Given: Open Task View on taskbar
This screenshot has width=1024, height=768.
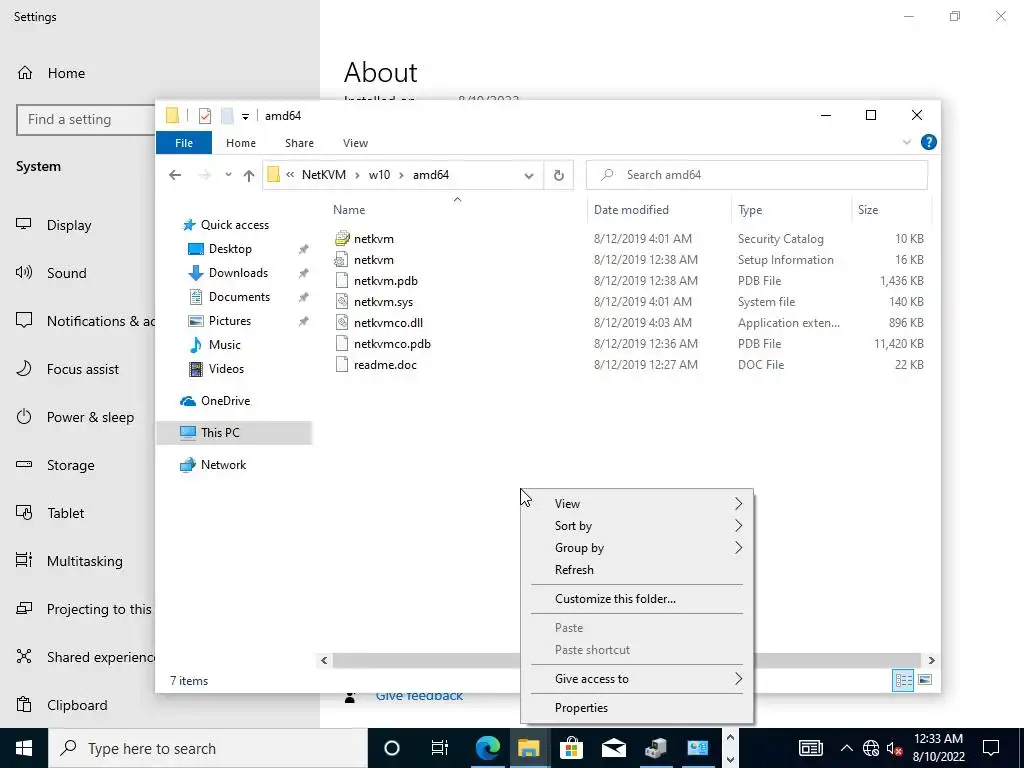Looking at the screenshot, I should coord(440,748).
